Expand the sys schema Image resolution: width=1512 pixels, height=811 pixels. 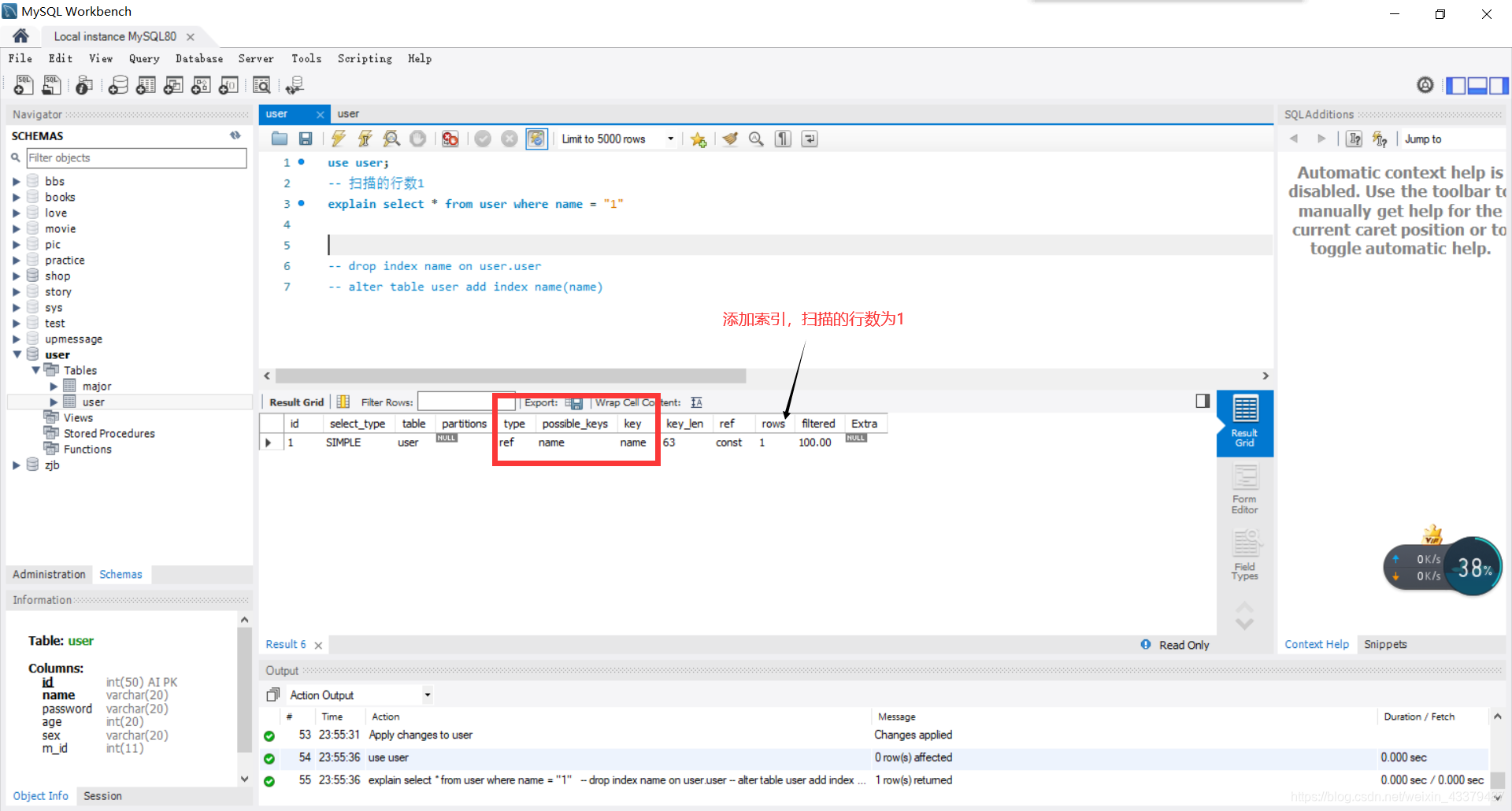[x=17, y=308]
